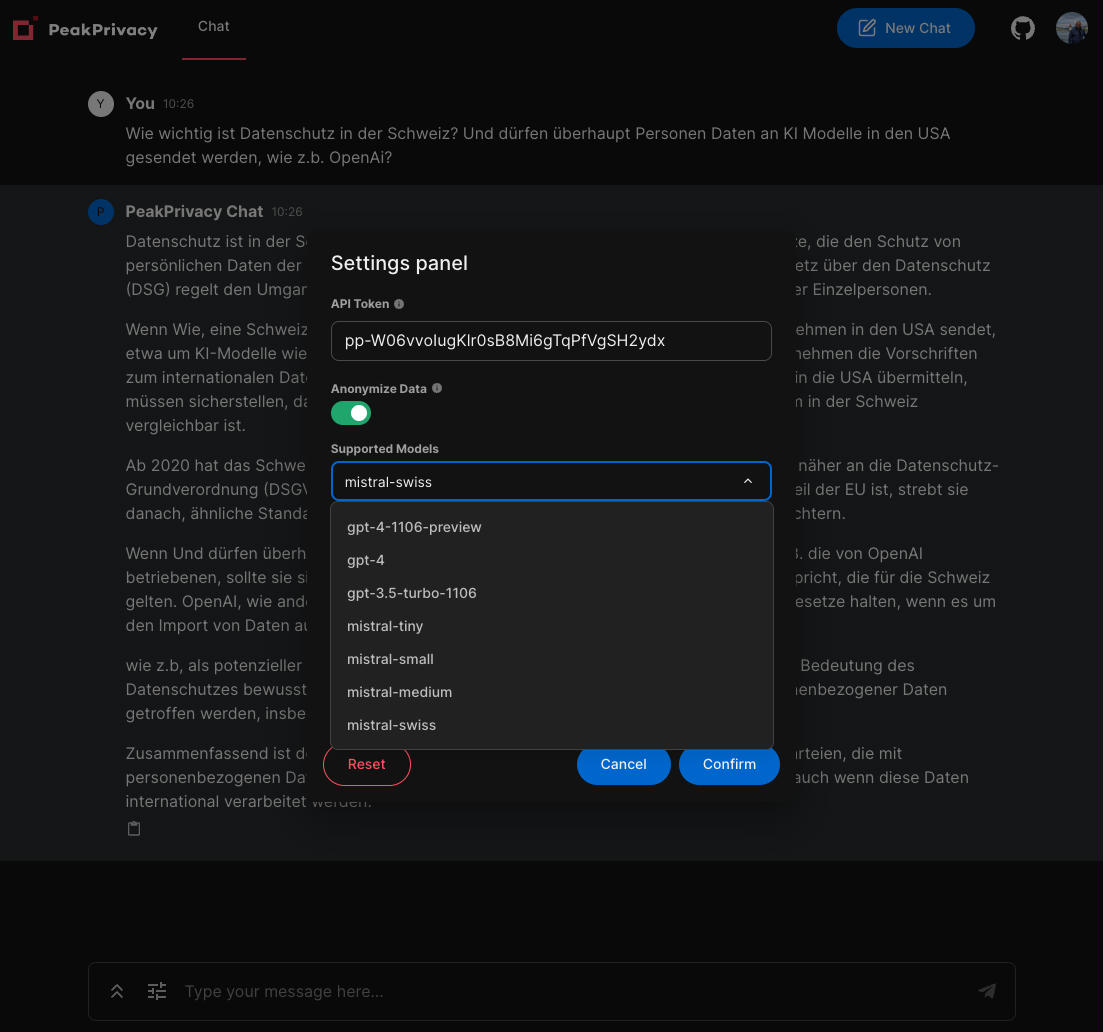
Task: Click the 'Y' user avatar icon
Action: point(101,103)
